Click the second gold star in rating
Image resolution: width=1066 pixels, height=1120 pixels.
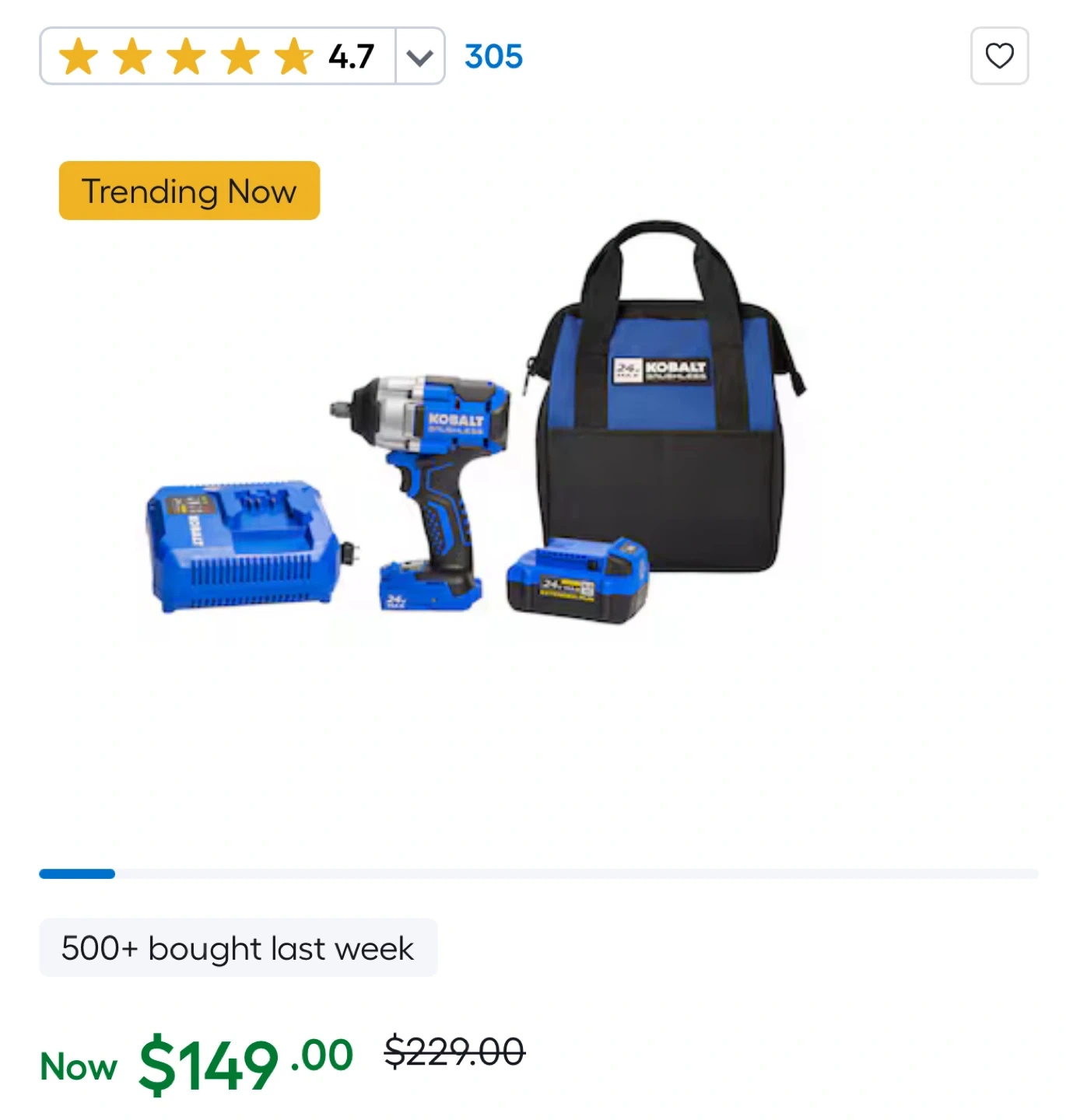pos(132,57)
